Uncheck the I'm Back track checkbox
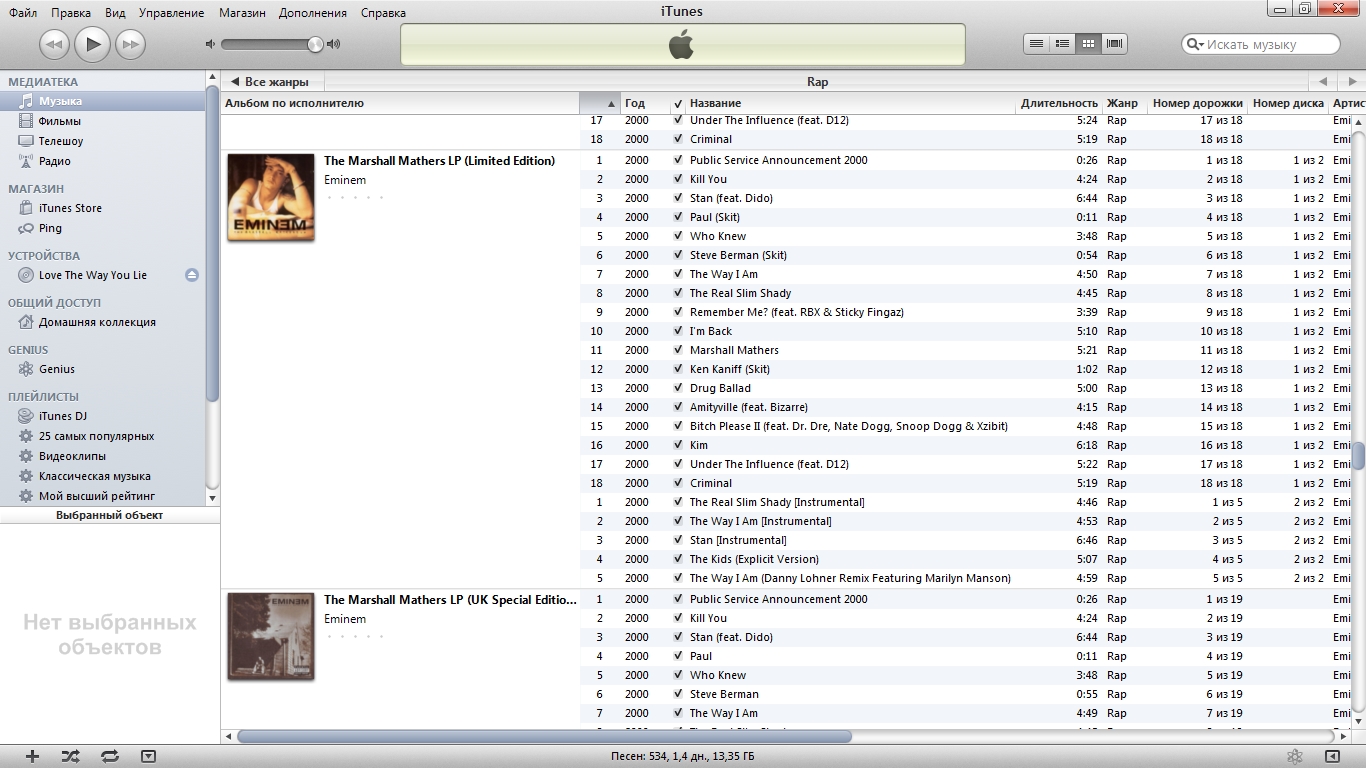 coord(678,331)
